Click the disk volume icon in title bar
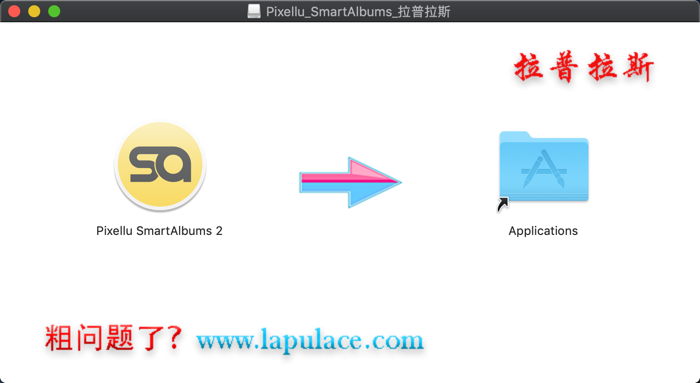 tap(254, 11)
